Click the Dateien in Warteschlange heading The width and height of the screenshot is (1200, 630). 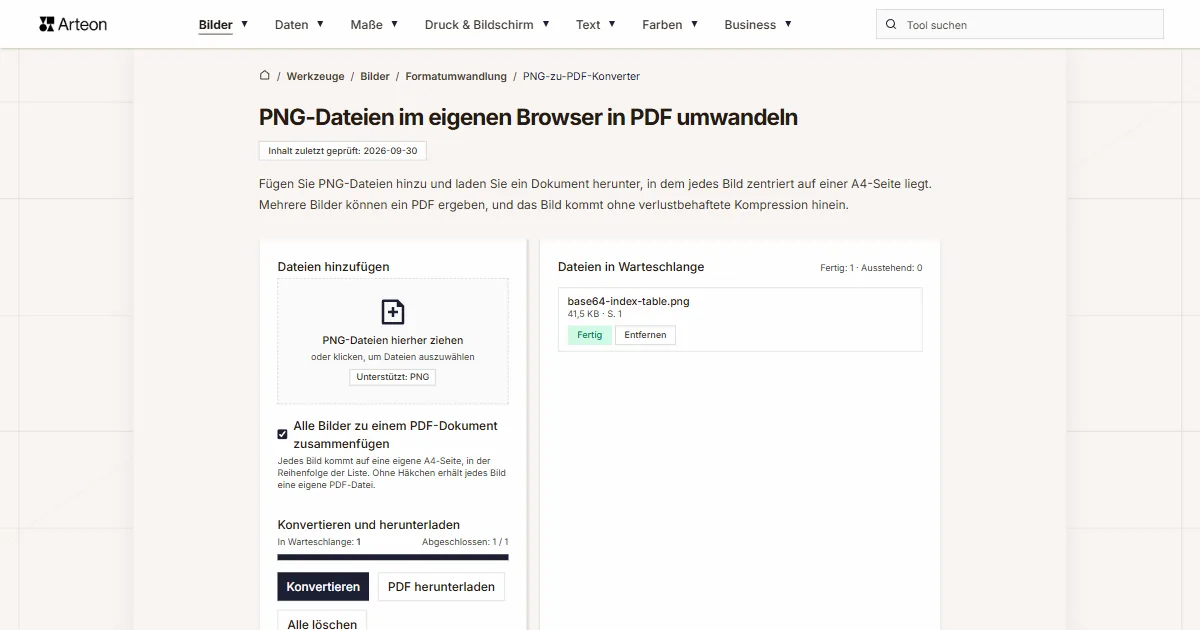pos(631,267)
